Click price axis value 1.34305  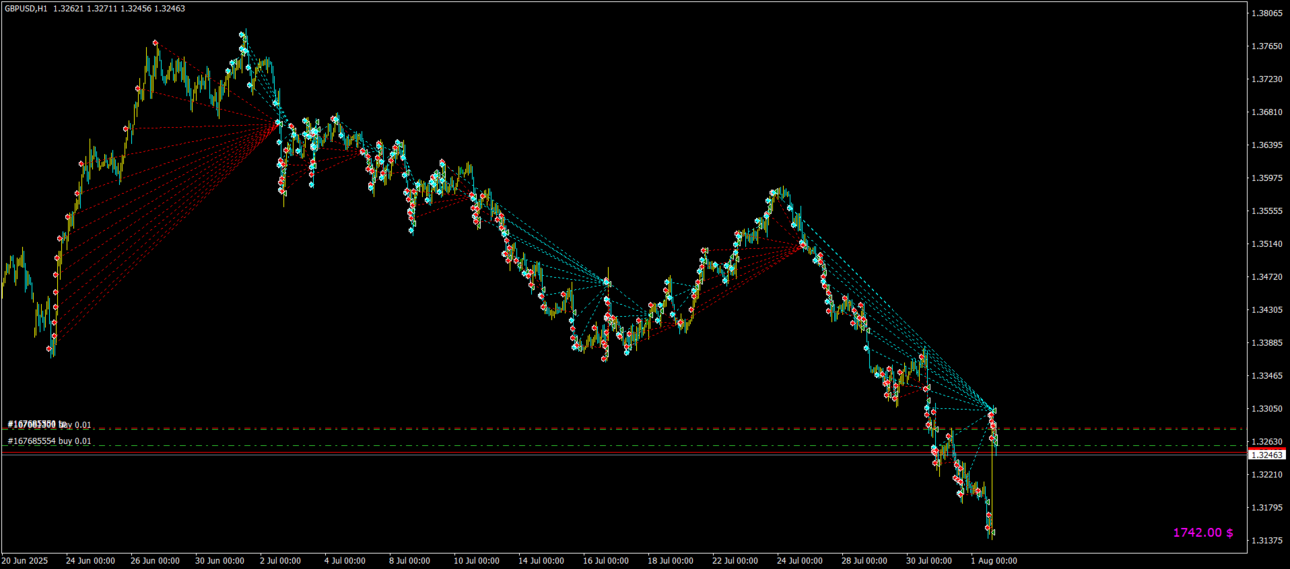1267,310
